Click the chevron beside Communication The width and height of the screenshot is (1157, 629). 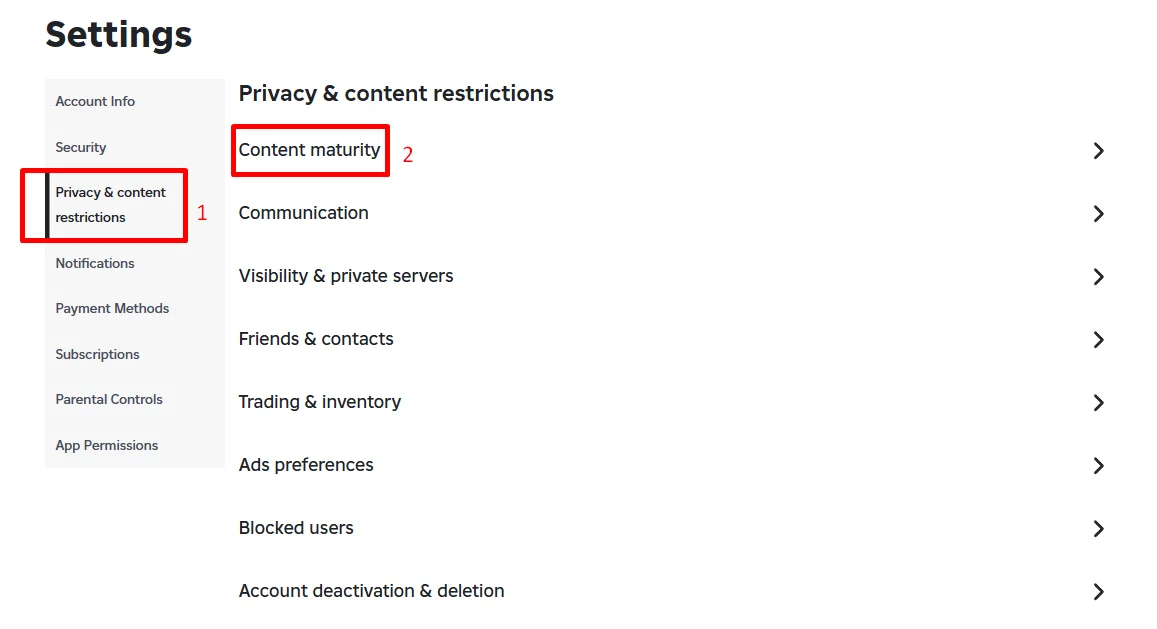pyautogui.click(x=1098, y=214)
